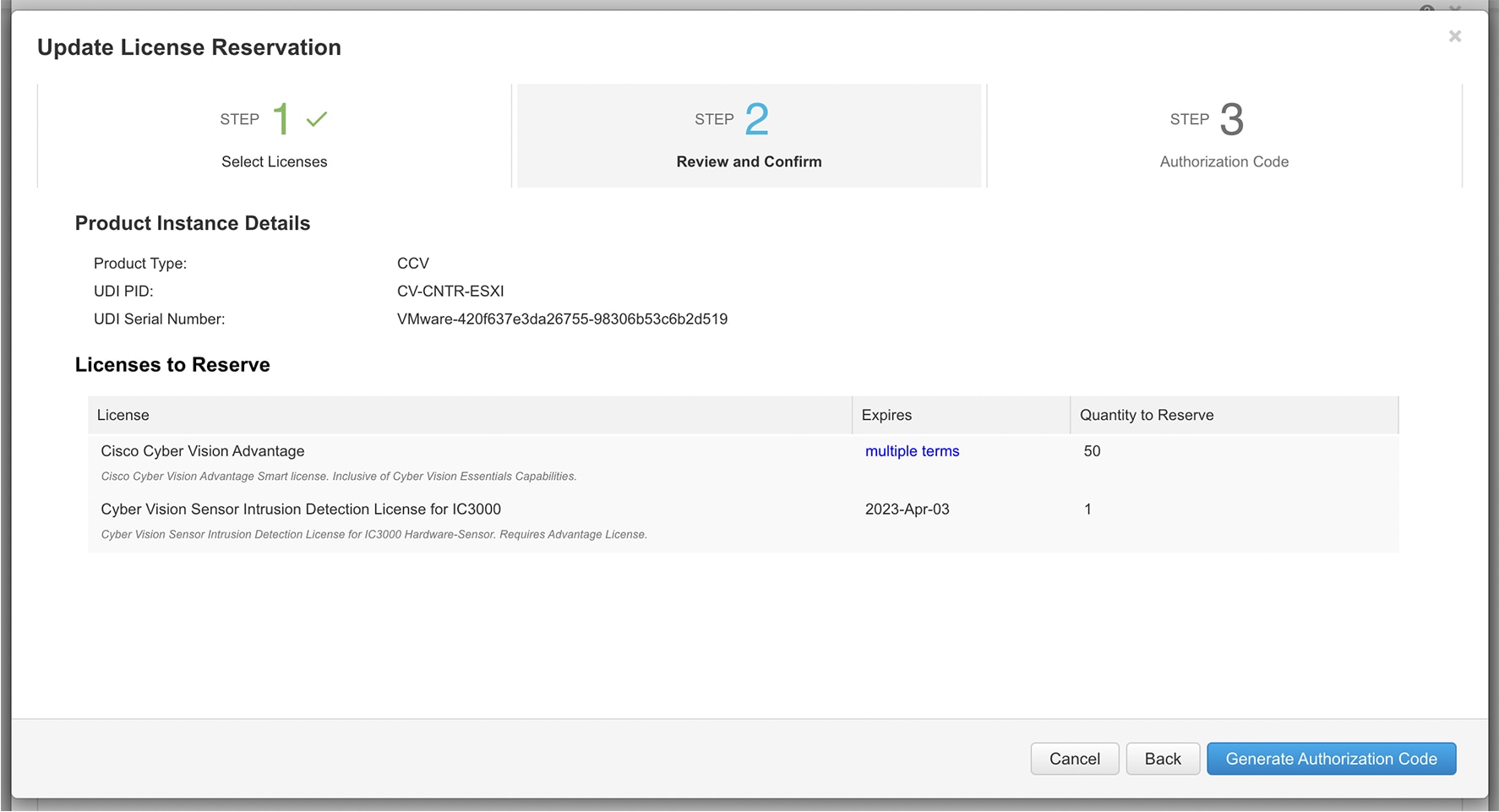1499x812 pixels.
Task: Go Back to previous step
Action: point(1163,759)
